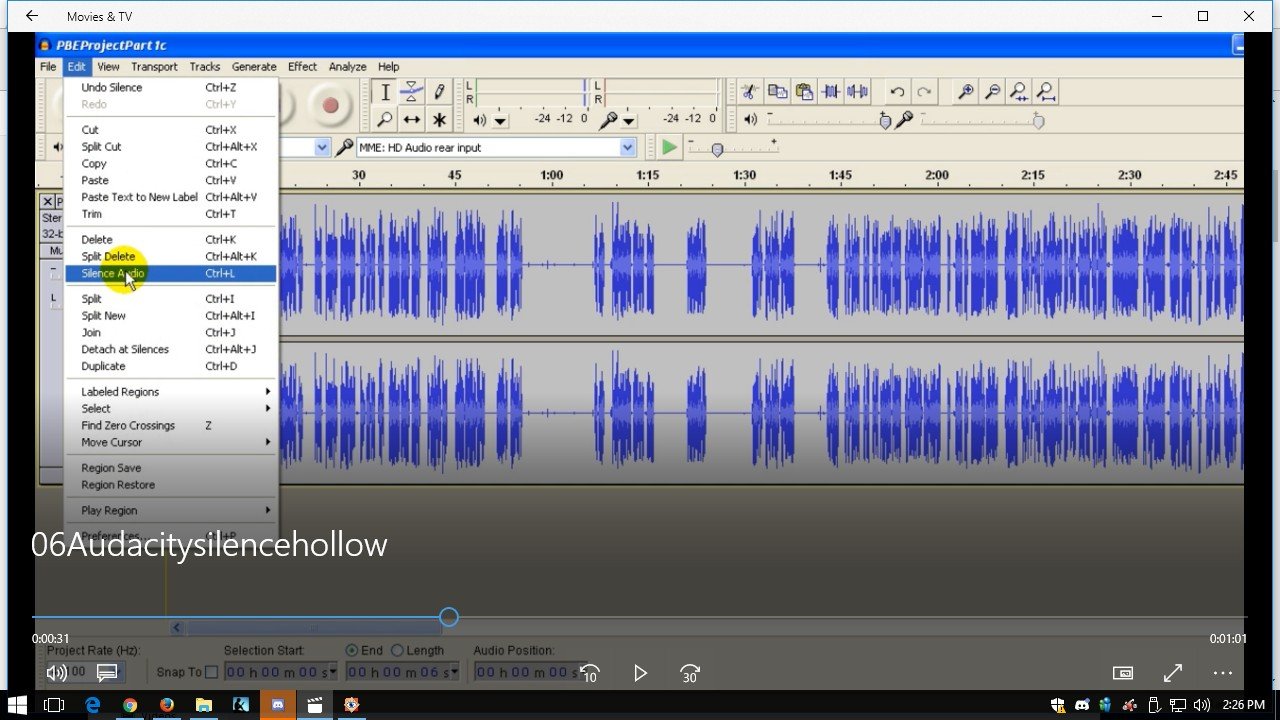Choose Detach at Silences menu entry
This screenshot has height=720, width=1280.
171,349
